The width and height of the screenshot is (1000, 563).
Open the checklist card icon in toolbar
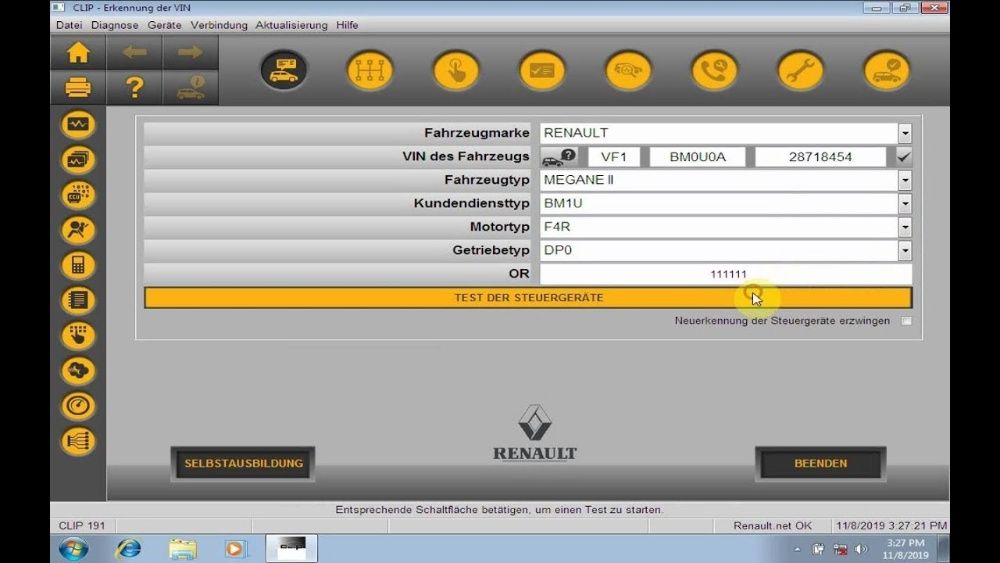pos(542,70)
